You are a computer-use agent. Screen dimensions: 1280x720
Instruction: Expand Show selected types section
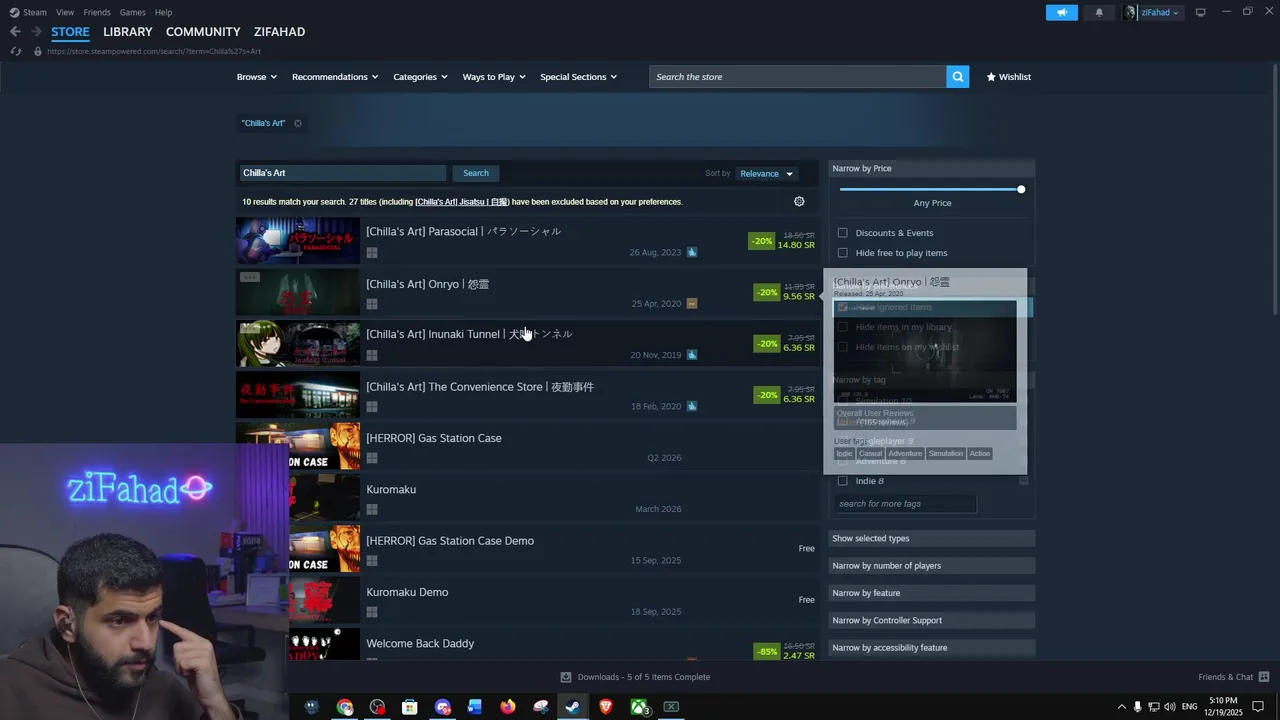tap(932, 538)
